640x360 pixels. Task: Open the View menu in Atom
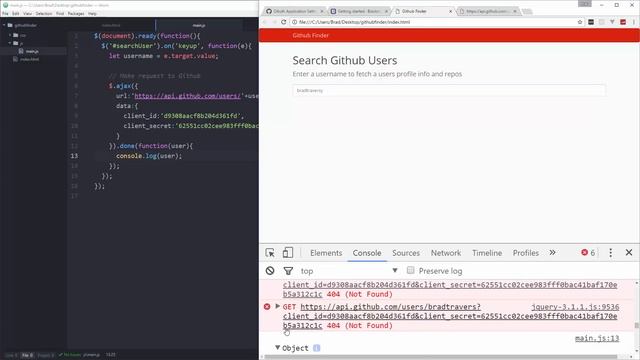(27, 13)
